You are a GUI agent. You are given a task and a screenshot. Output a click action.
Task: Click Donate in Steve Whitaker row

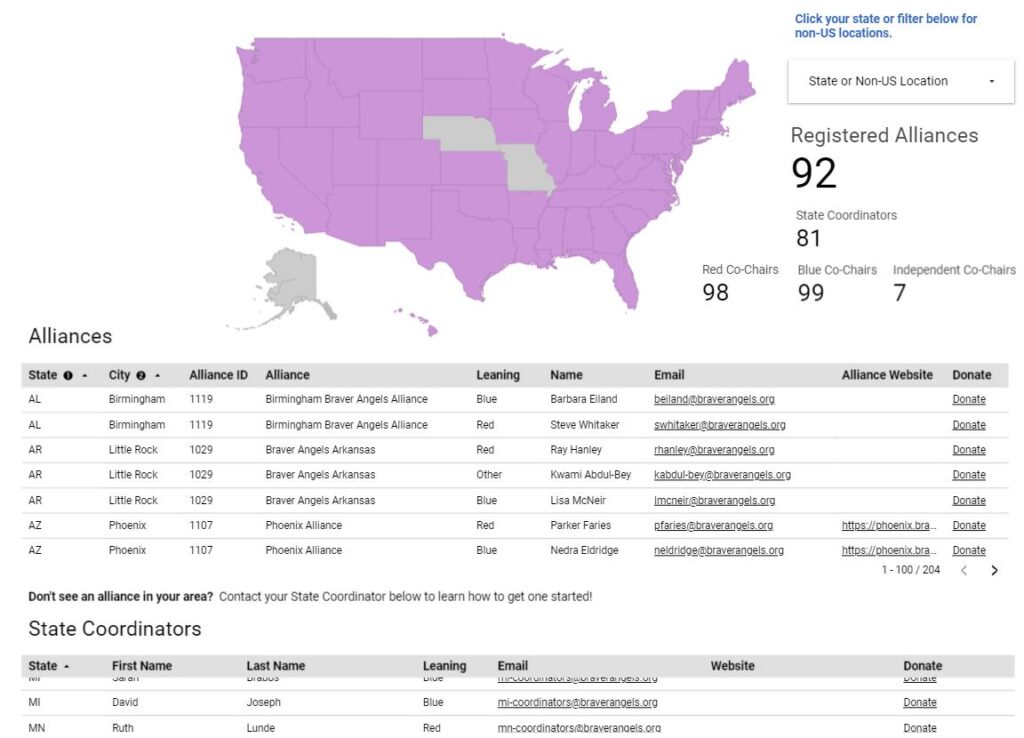tap(969, 425)
